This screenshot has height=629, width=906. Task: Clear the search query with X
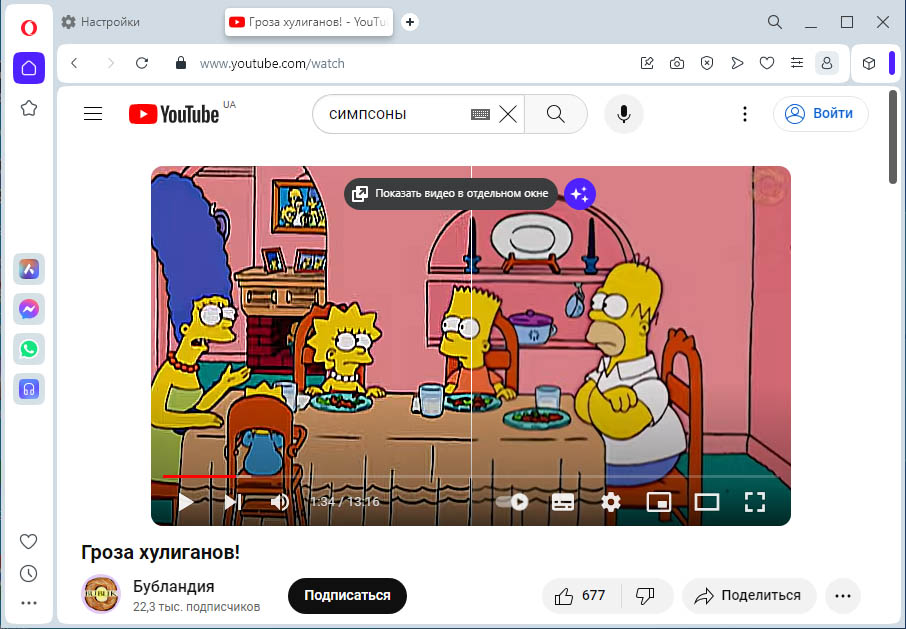click(x=508, y=114)
